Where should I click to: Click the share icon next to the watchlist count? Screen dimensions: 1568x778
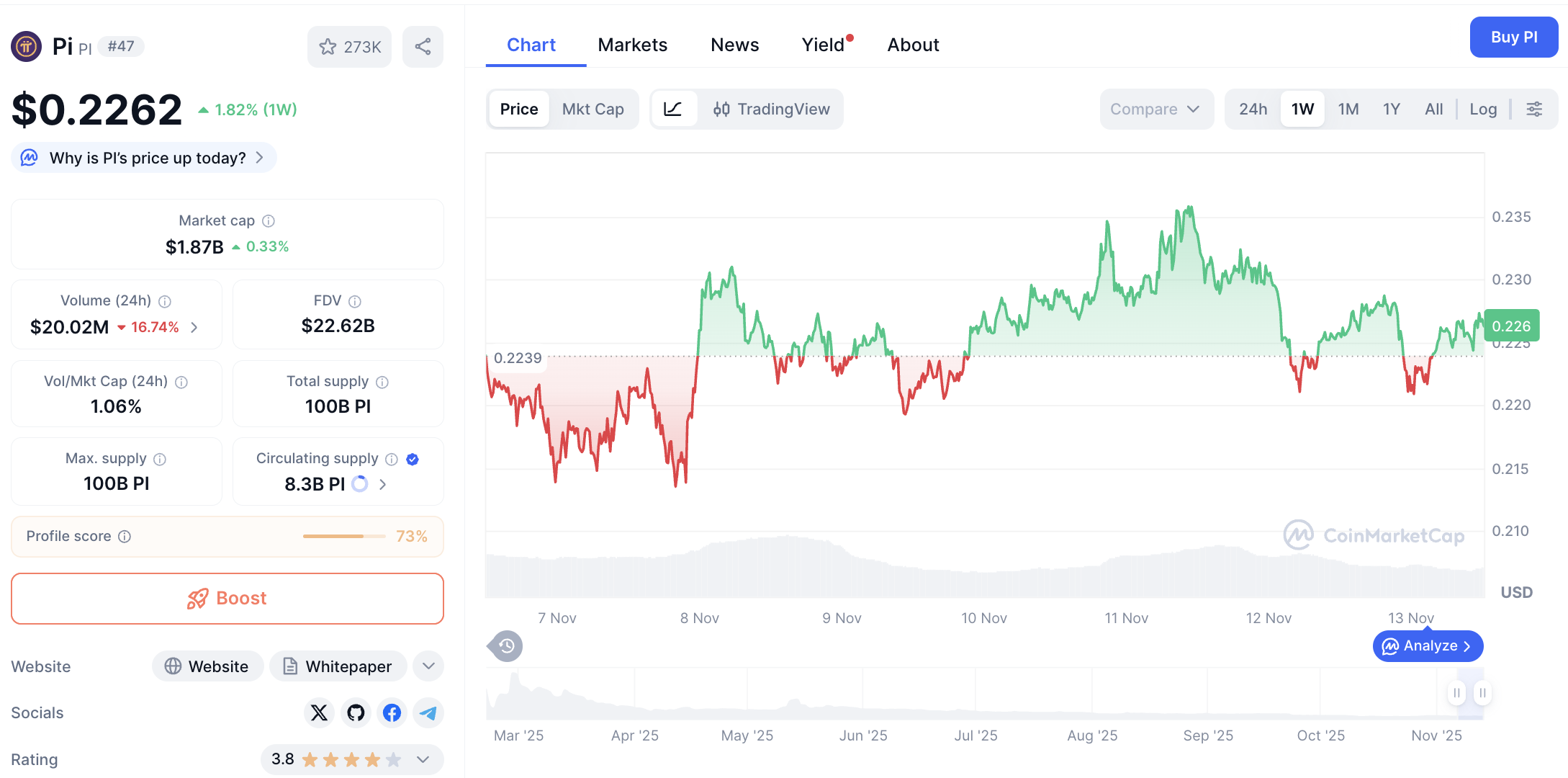423,46
